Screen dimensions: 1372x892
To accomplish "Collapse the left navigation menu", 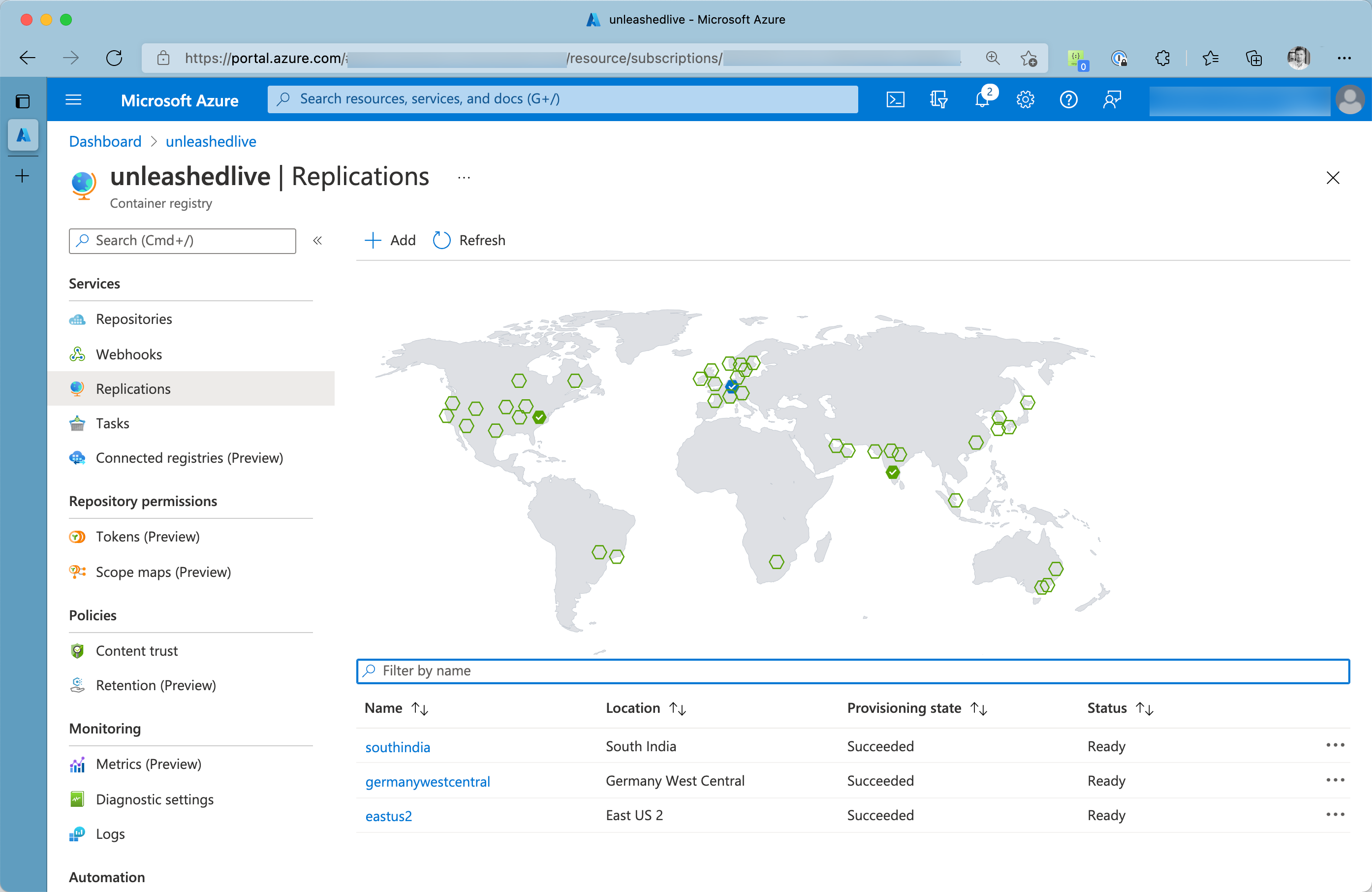I will (x=317, y=240).
